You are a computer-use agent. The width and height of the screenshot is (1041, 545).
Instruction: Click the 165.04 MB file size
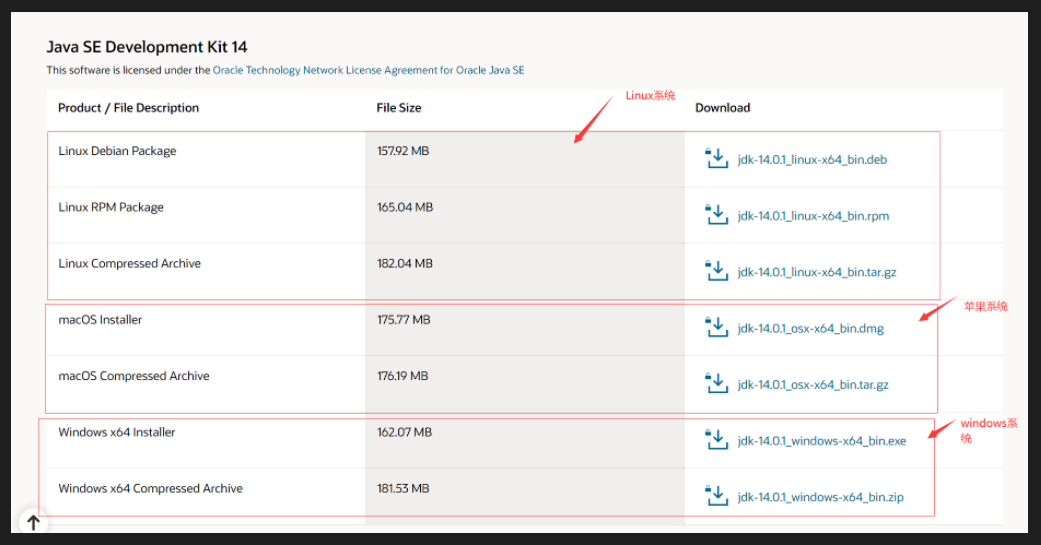point(405,208)
